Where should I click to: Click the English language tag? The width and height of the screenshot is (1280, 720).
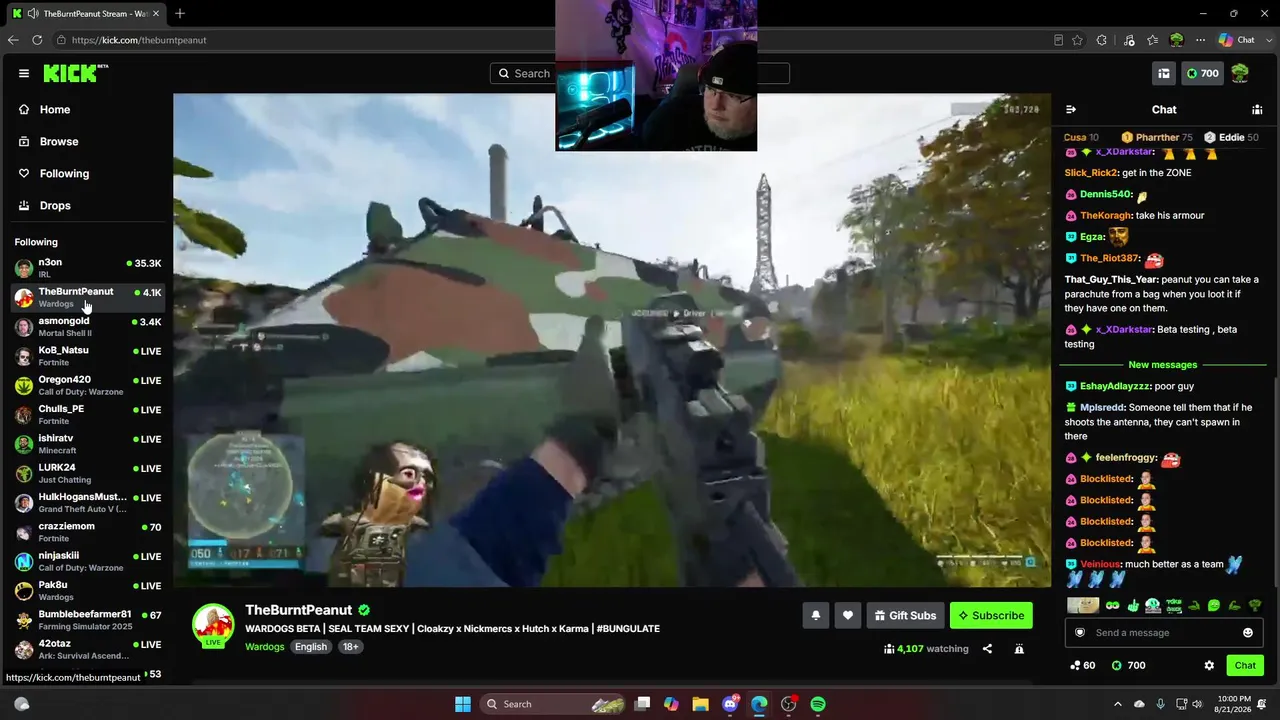pos(310,647)
